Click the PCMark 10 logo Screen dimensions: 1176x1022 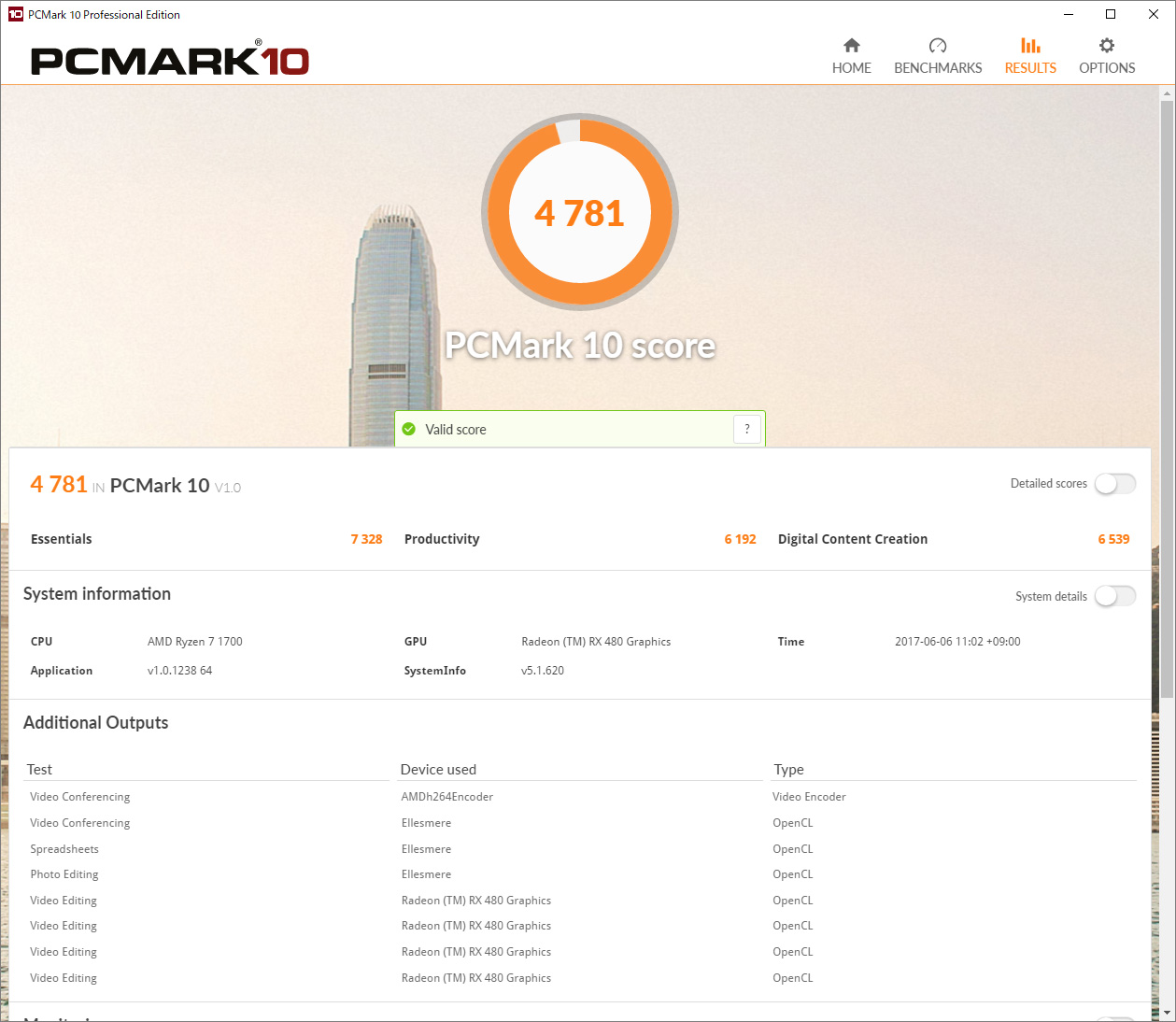click(x=169, y=59)
